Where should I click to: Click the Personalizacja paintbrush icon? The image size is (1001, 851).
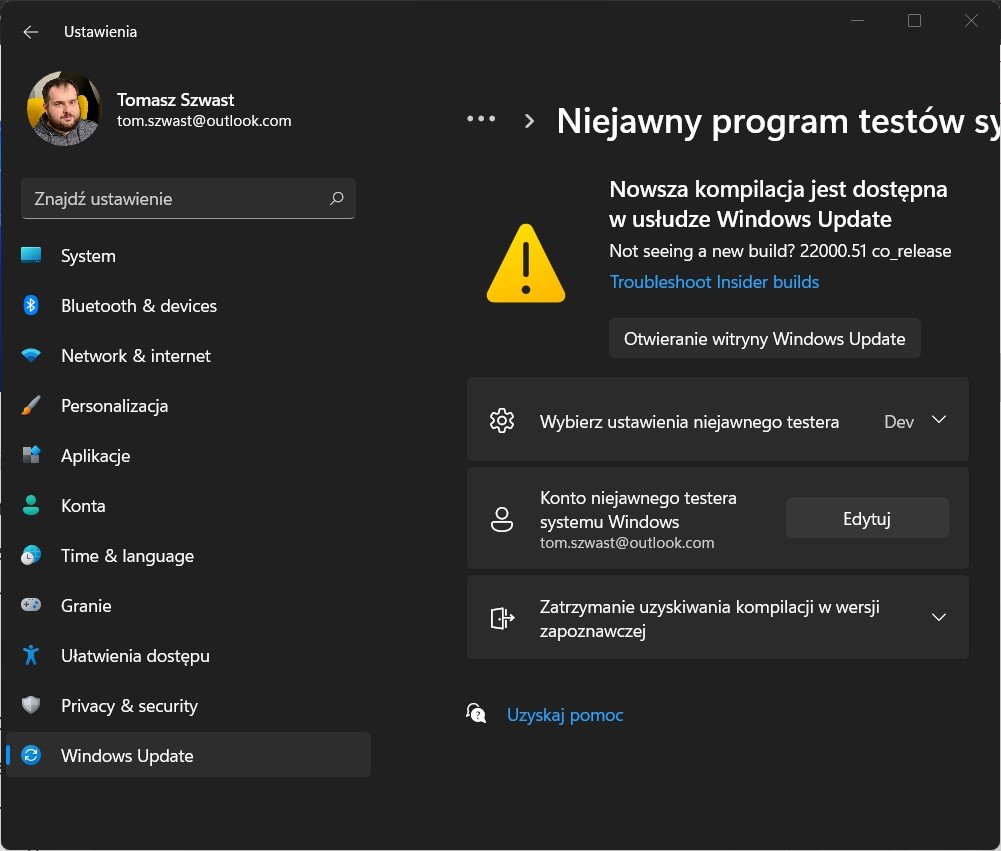[31, 405]
